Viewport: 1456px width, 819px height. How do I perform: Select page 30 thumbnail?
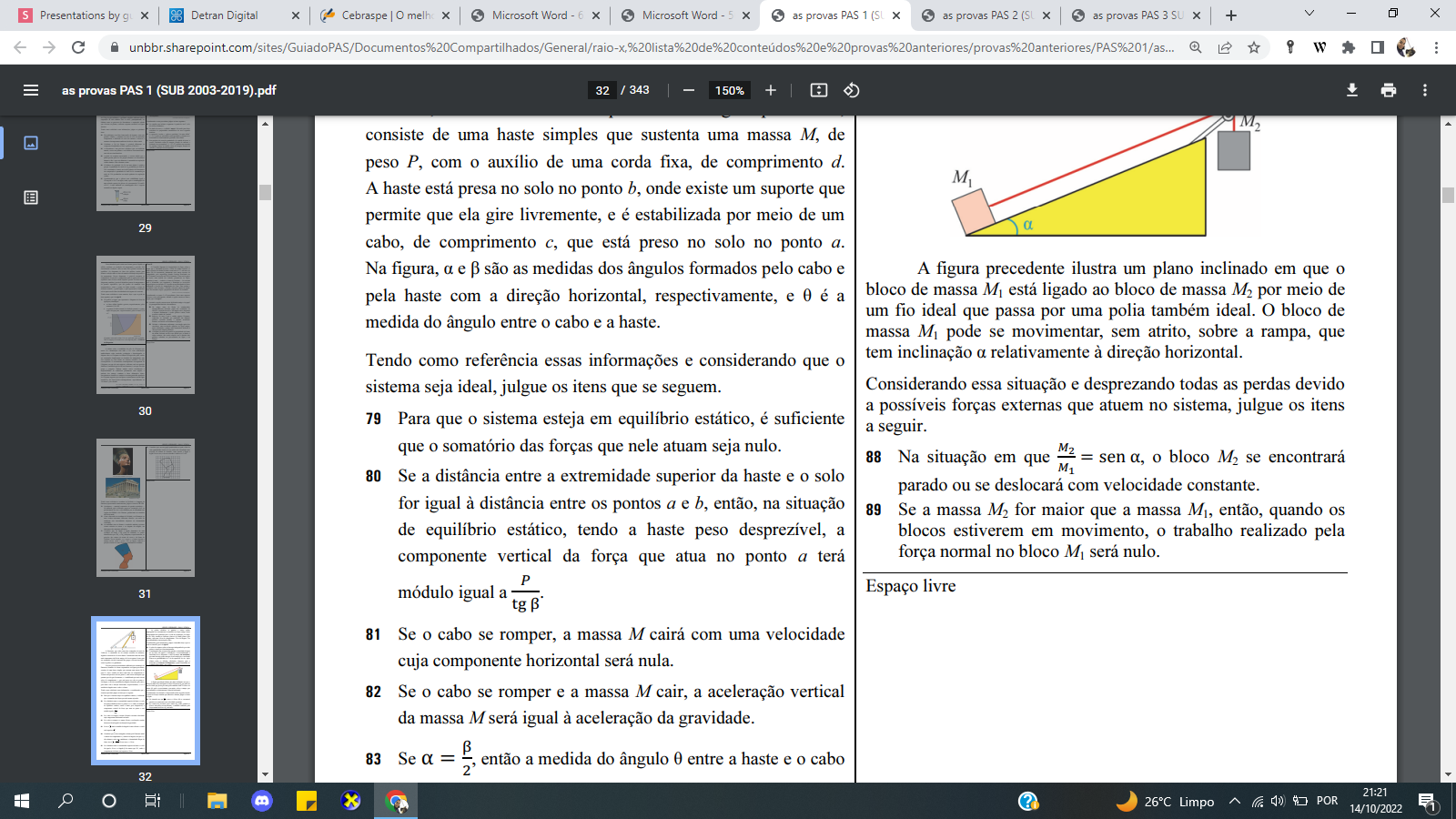146,325
